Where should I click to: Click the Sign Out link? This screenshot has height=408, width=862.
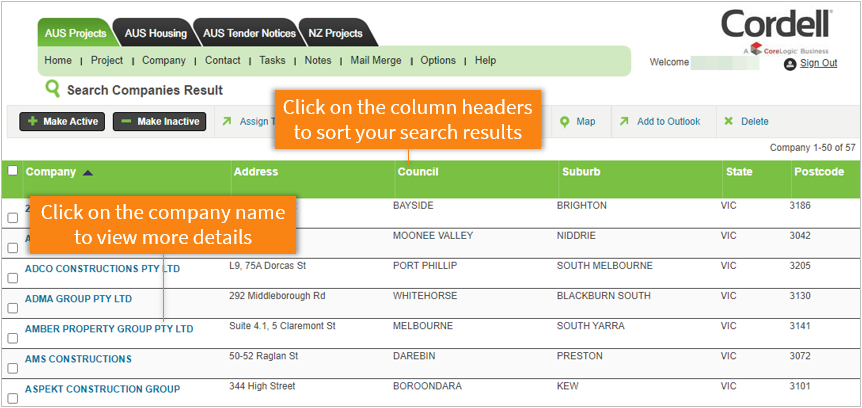pyautogui.click(x=819, y=63)
